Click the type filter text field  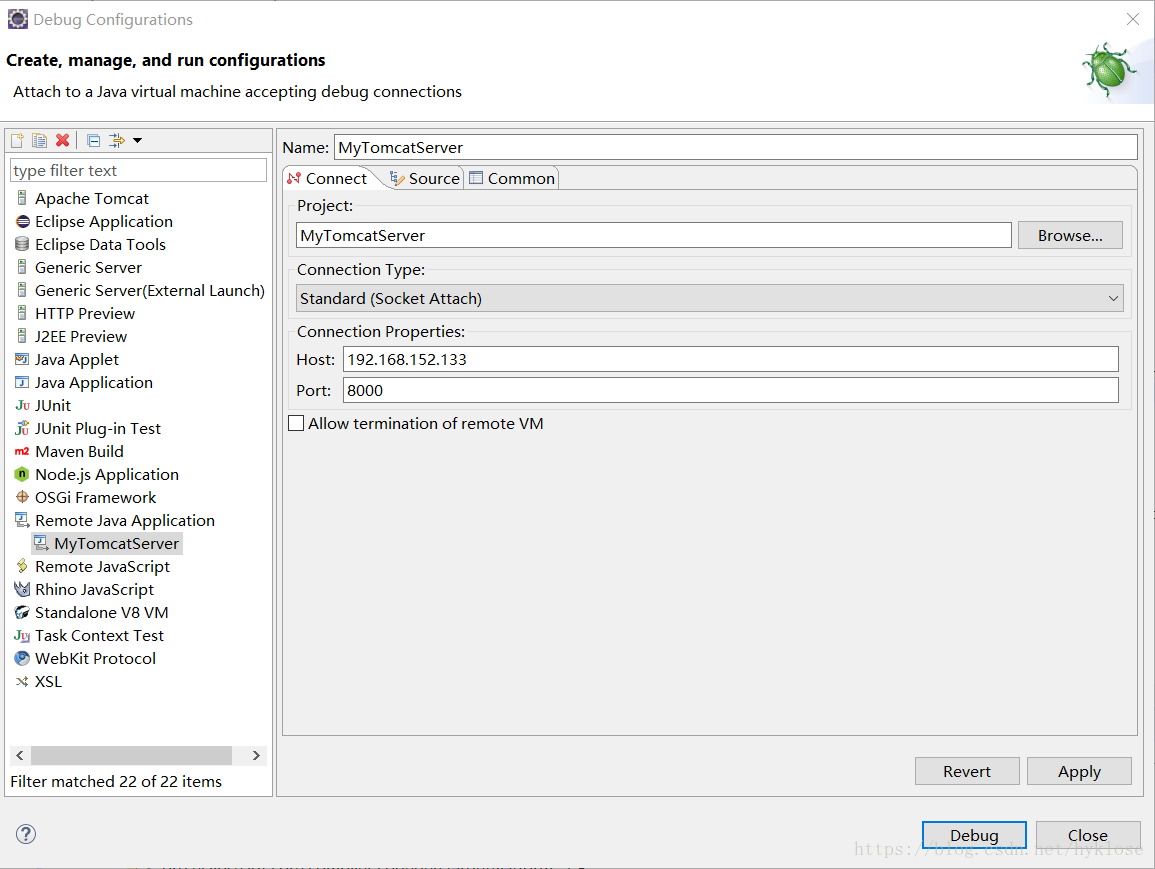tap(138, 170)
